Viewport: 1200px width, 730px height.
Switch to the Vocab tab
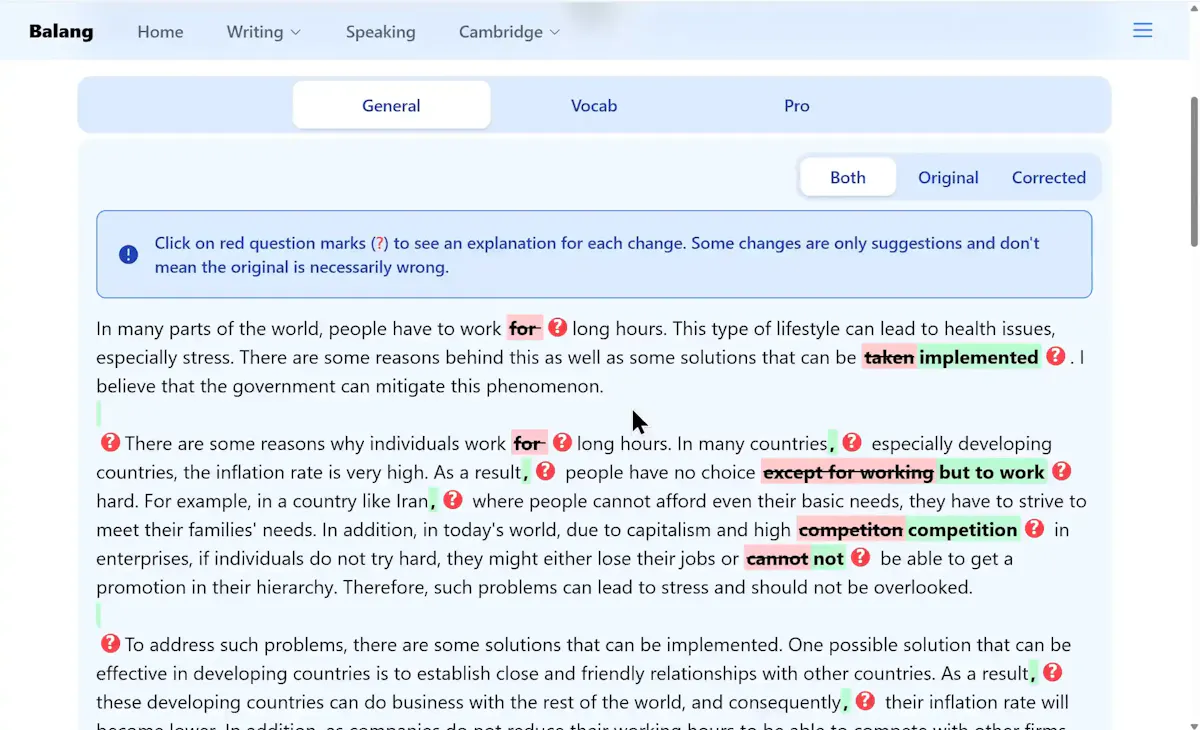click(594, 105)
